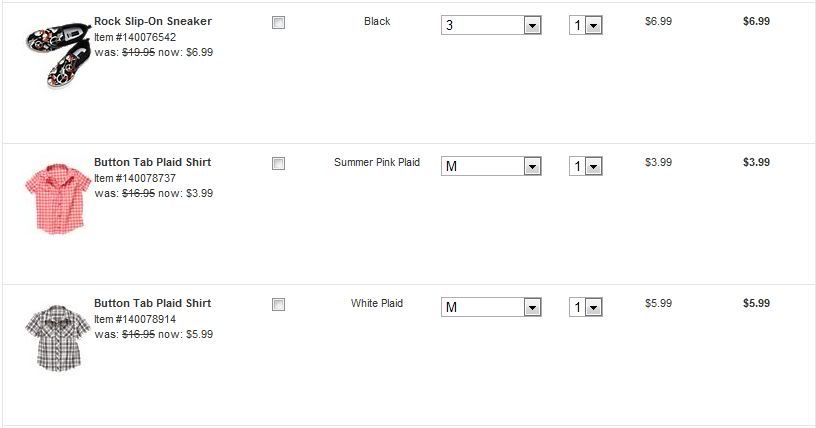
Task: Open the sneaker size dropdown showing 3
Action: point(491,25)
